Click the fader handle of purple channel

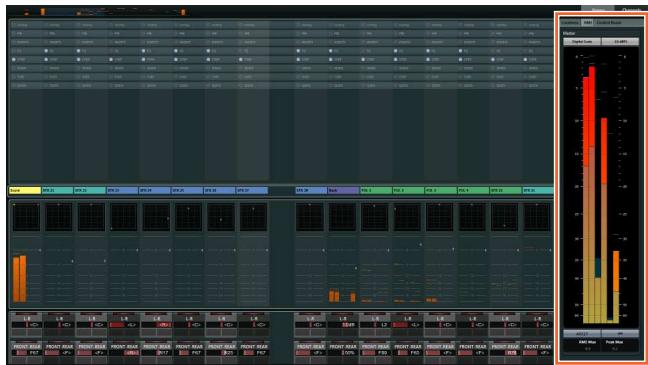pos(356,268)
